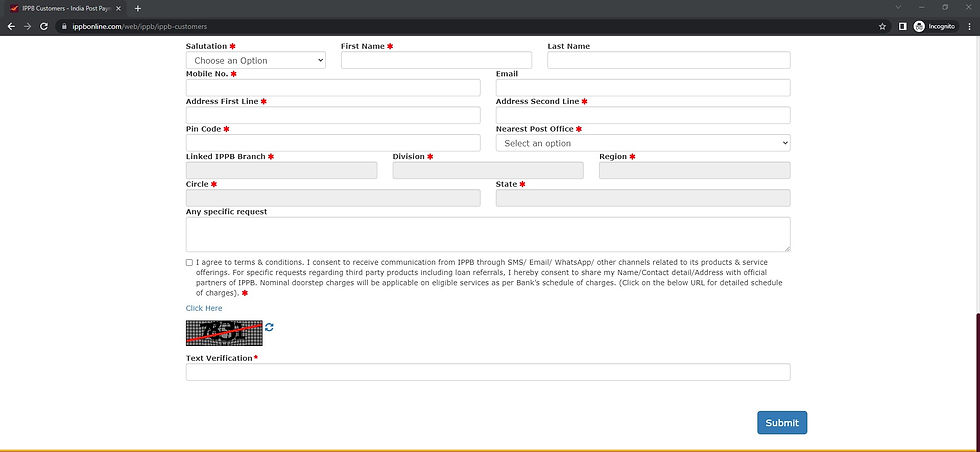Image resolution: width=980 pixels, height=452 pixels.
Task: Bookmark this page with star icon
Action: (x=882, y=26)
